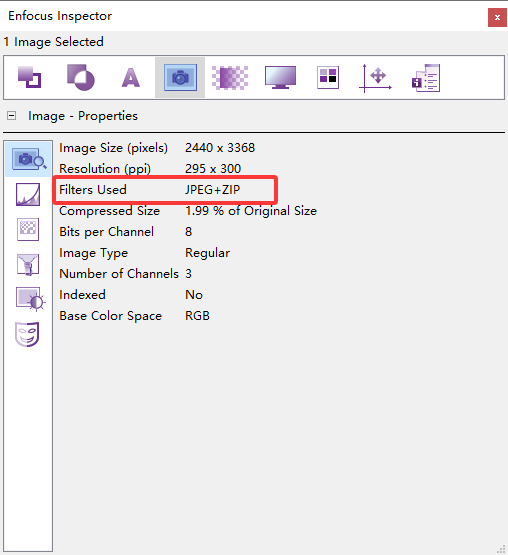
Task: Click the 'Image - Properties' heading
Action: pos(83,116)
